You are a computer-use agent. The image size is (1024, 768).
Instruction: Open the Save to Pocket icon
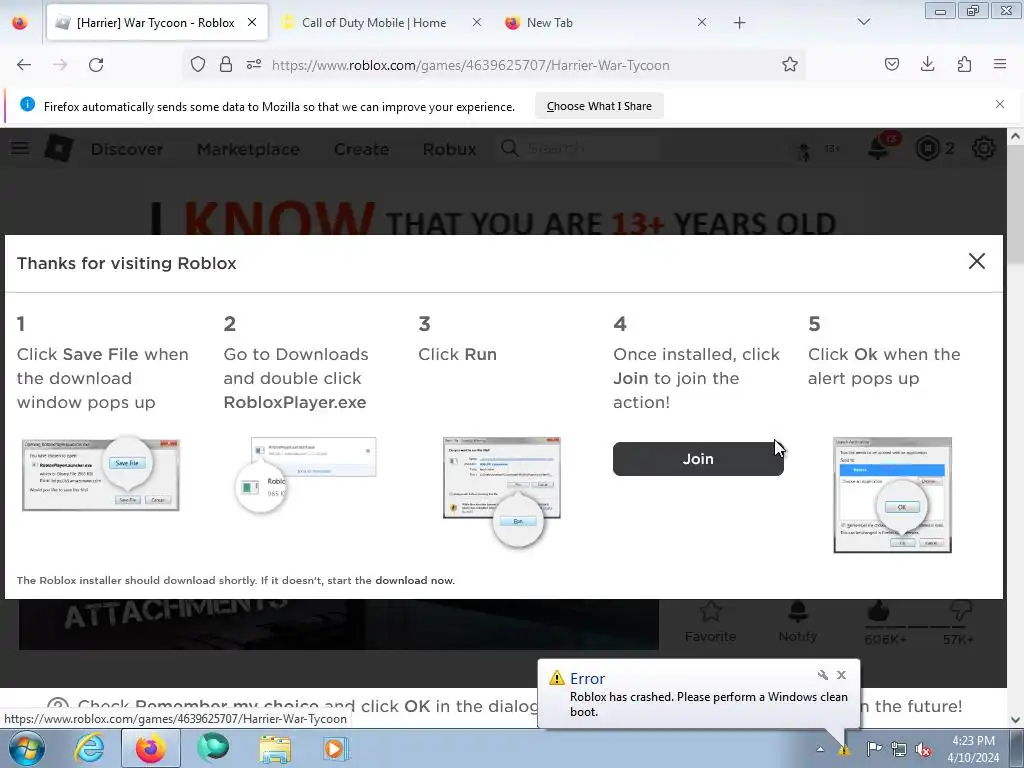[891, 65]
